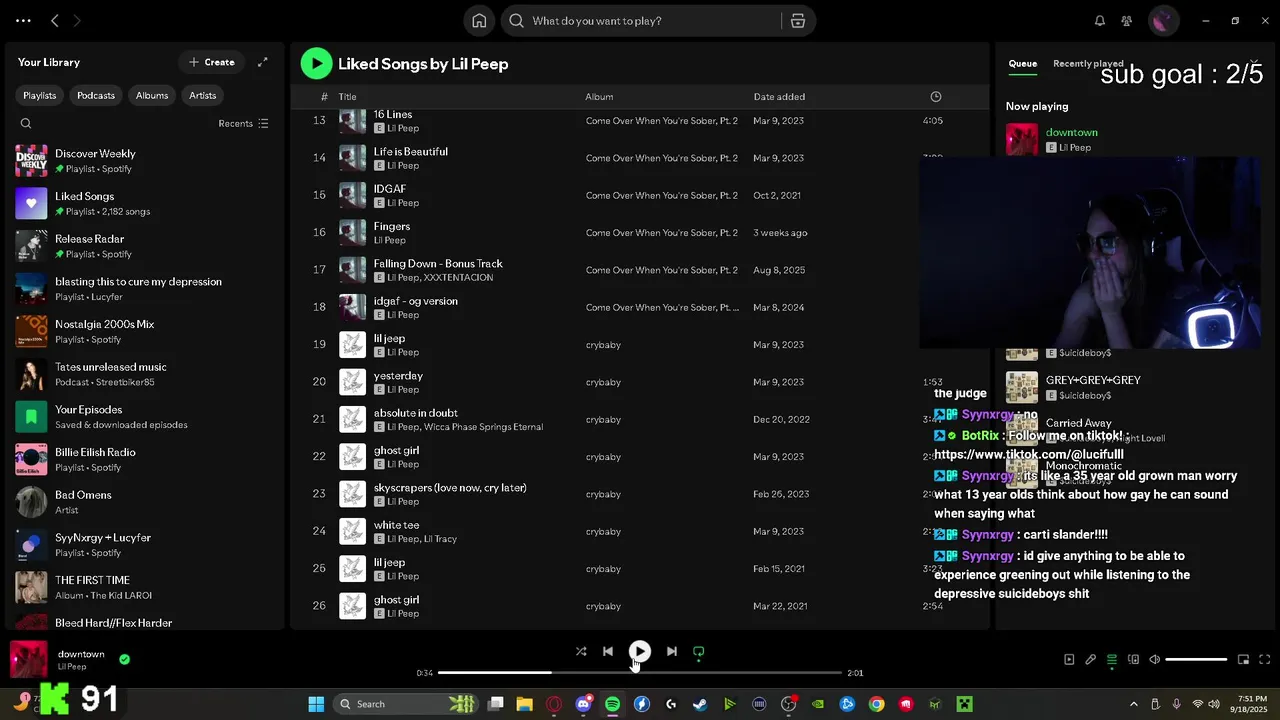This screenshot has width=1280, height=720.
Task: Open Nostalgia 2000s Mix playlist
Action: click(145, 331)
